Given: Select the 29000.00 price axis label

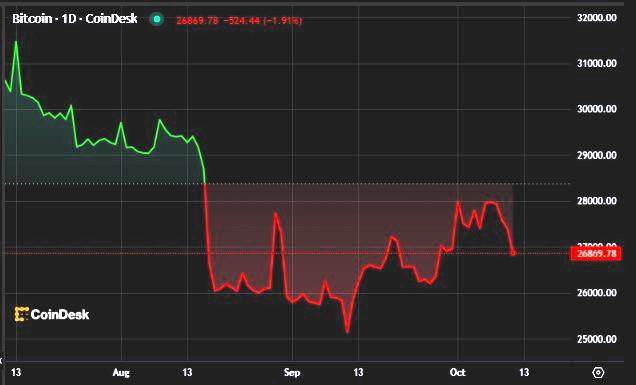Looking at the screenshot, I should 597,155.
